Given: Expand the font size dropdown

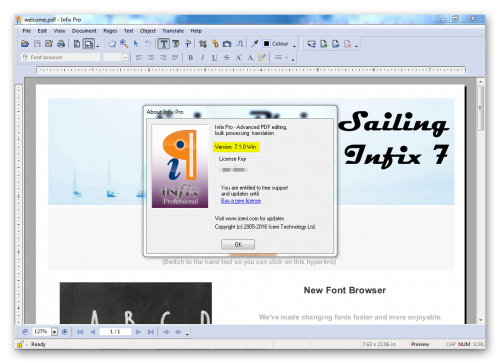Looking at the screenshot, I should [x=125, y=57].
